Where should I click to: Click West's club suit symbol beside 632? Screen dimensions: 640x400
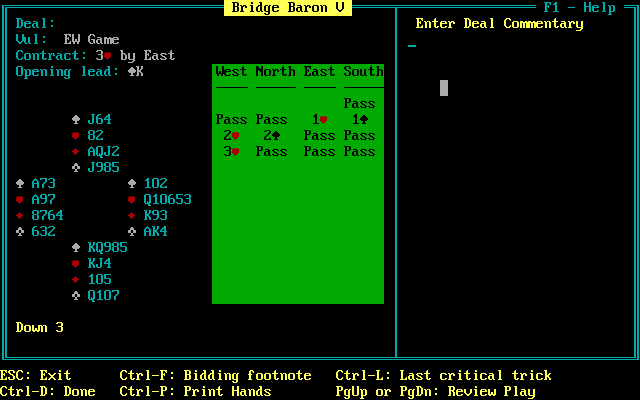(20, 231)
